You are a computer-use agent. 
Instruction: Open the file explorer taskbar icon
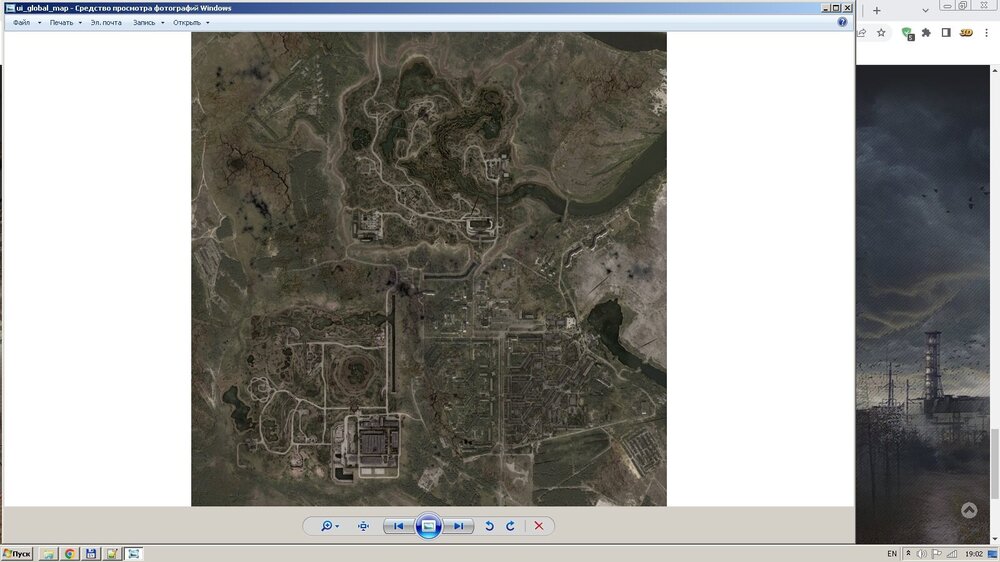pyautogui.click(x=48, y=554)
